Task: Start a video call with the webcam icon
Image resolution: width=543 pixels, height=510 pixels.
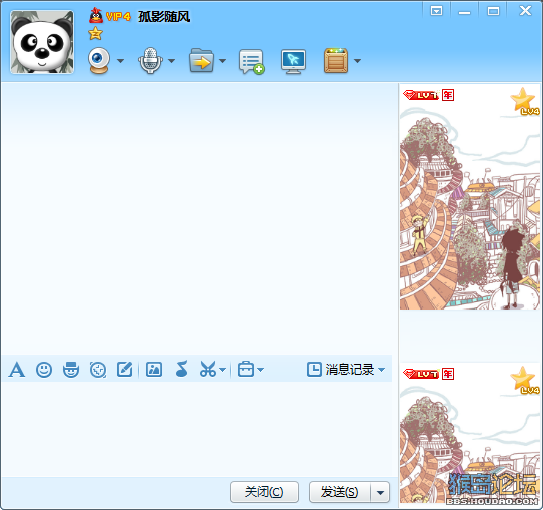Action: tap(99, 60)
